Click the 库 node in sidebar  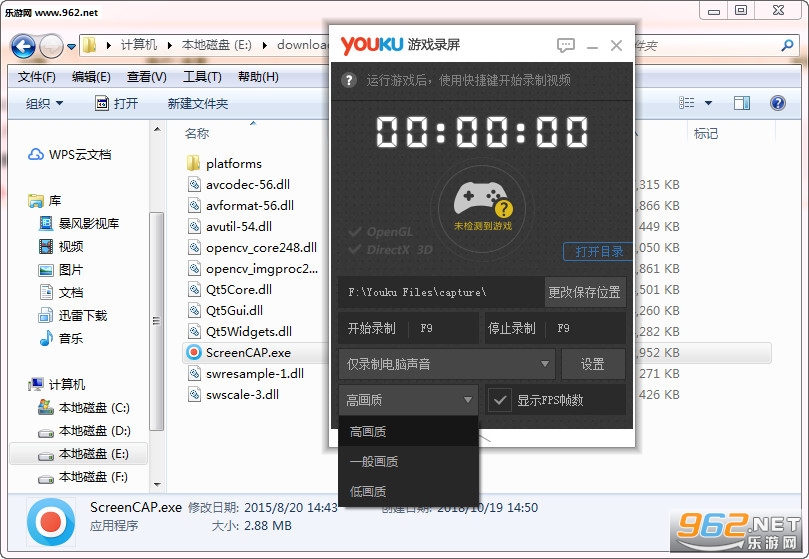pyautogui.click(x=45, y=200)
